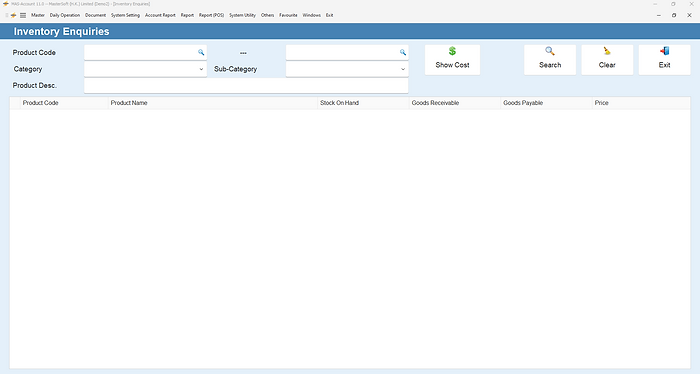Open the Others menu
Screen dimensions: 700x374
tap(267, 15)
